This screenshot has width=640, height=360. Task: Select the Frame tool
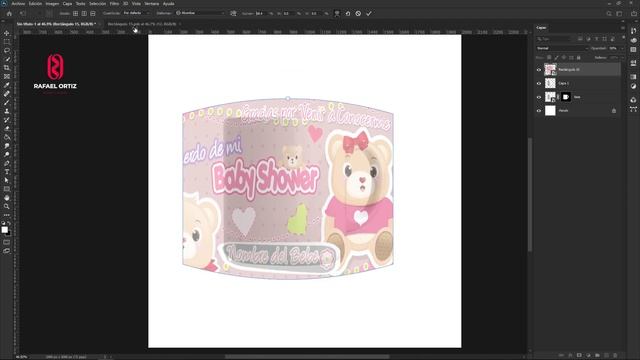(7, 76)
